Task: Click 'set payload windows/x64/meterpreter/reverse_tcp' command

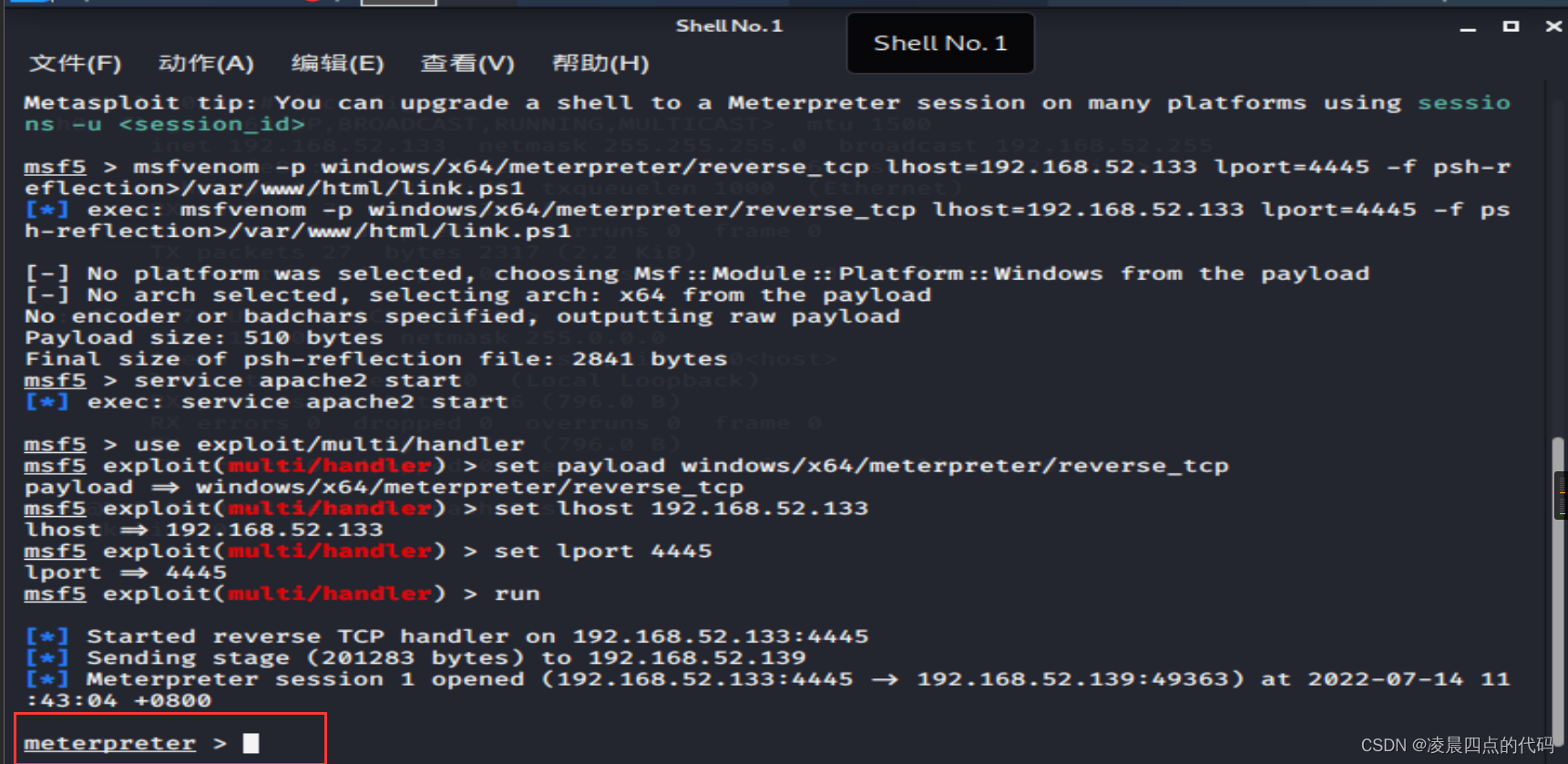Action: click(861, 466)
